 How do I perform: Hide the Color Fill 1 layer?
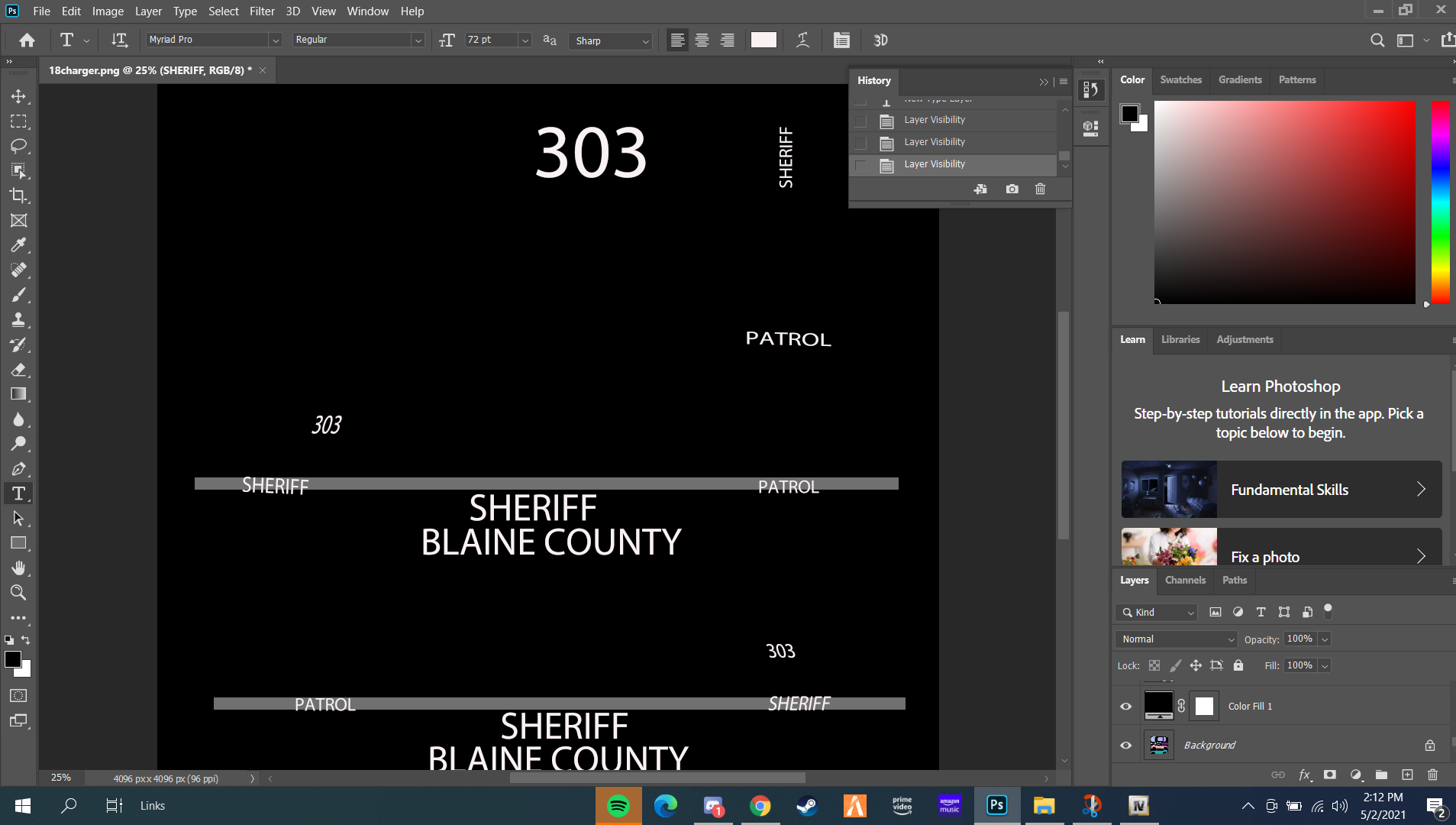tap(1125, 707)
